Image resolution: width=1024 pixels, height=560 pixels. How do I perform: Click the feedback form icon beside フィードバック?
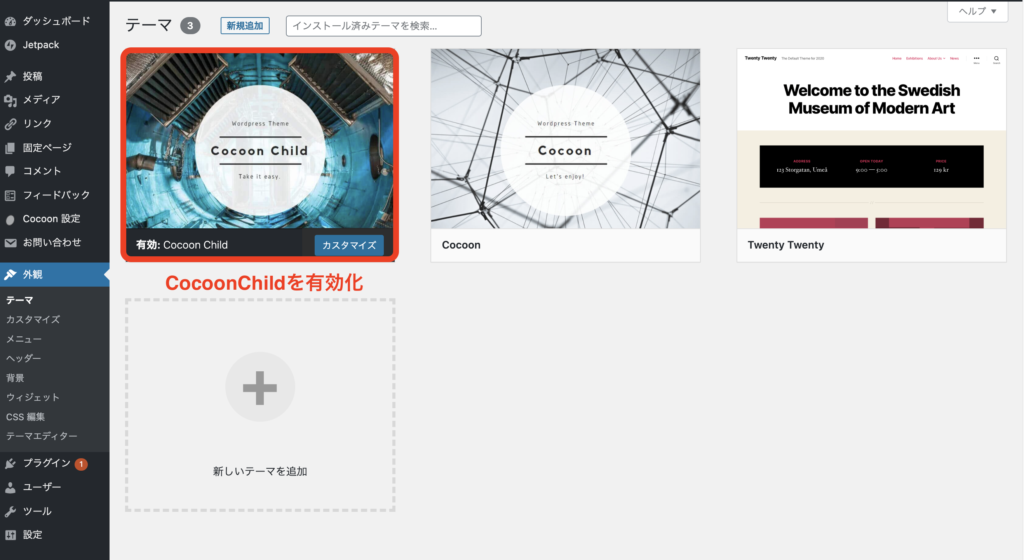tap(10, 195)
